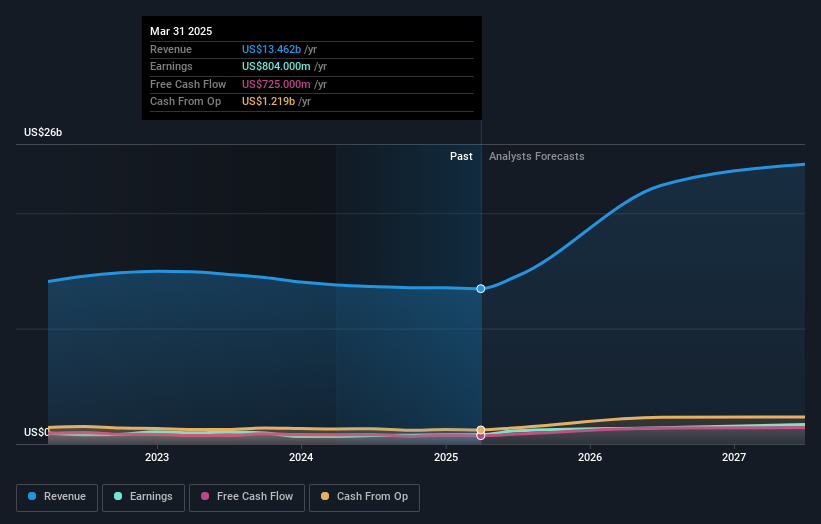The image size is (821, 524).
Task: Click the US$13.462b revenue value
Action: pos(271,49)
